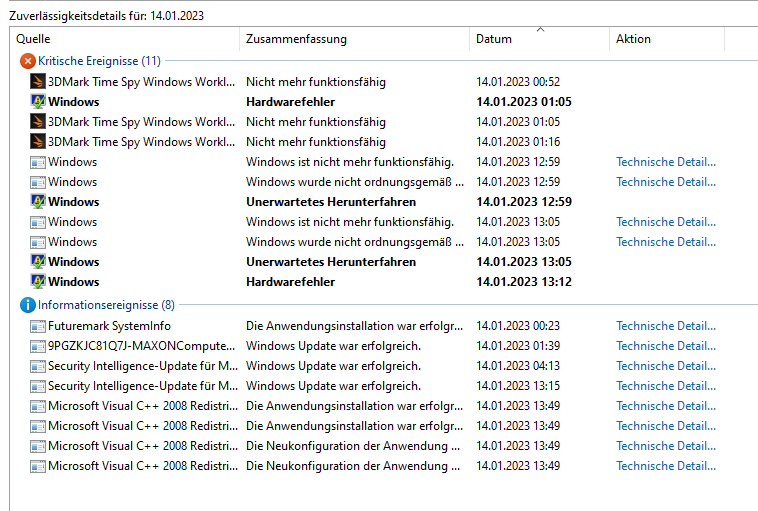The height and width of the screenshot is (511, 758).
Task: Click the bold date '14.01.2023 13:12'
Action: pyautogui.click(x=524, y=281)
